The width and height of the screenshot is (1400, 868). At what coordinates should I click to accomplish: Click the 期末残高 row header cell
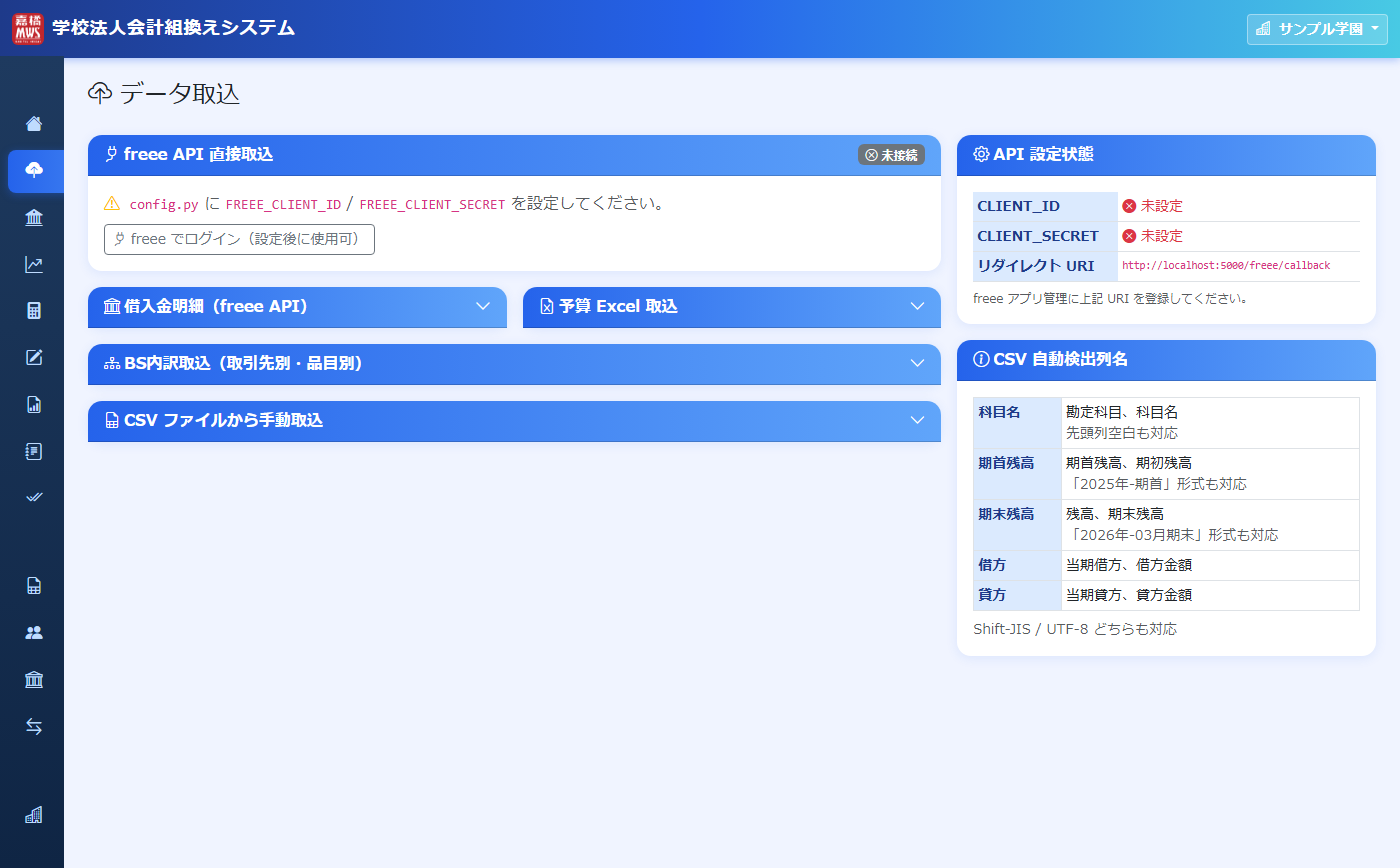[x=1018, y=525]
